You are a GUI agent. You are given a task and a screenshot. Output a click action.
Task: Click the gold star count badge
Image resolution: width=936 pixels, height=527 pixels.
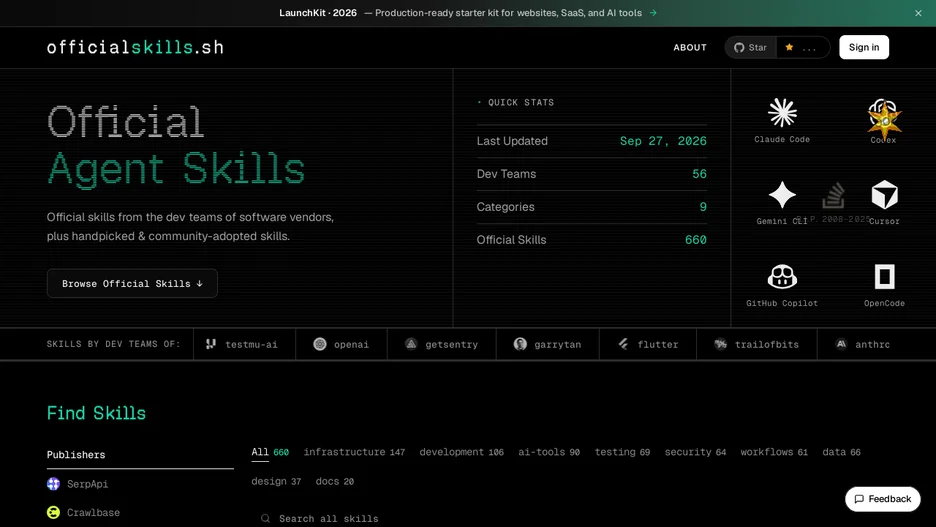coord(803,47)
